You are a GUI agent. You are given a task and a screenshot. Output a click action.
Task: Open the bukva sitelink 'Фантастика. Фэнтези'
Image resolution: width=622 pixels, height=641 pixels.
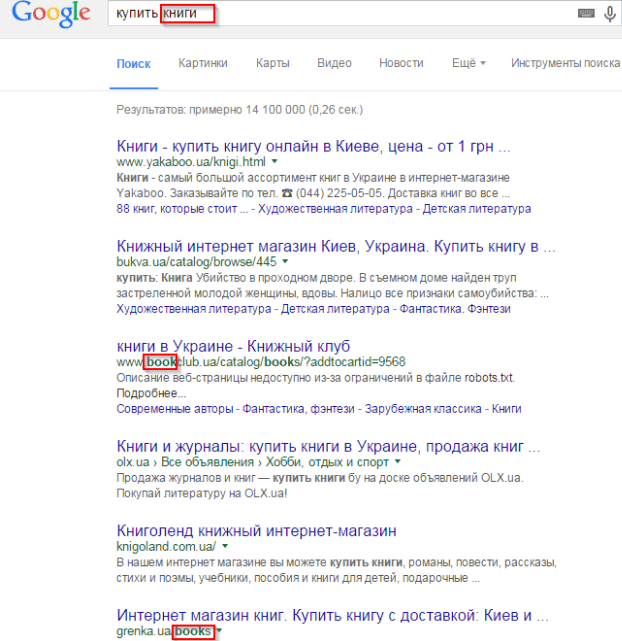point(455,309)
